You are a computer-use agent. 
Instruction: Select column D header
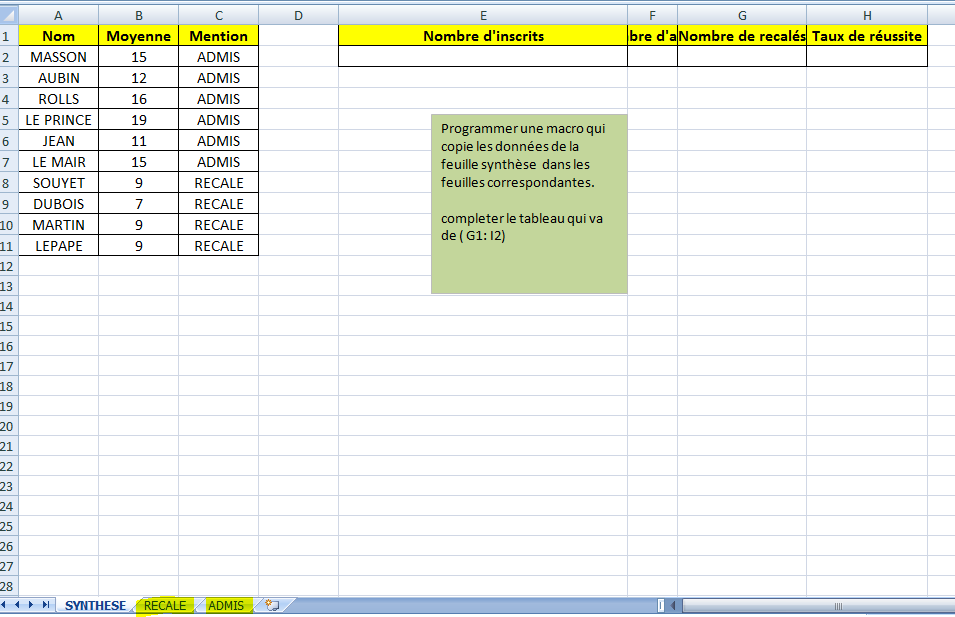coord(298,15)
